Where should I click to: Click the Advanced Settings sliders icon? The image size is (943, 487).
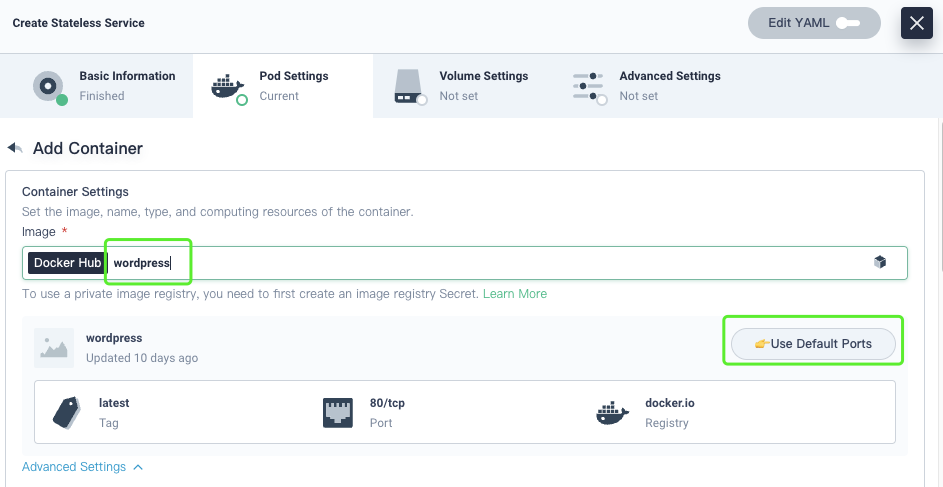(588, 86)
